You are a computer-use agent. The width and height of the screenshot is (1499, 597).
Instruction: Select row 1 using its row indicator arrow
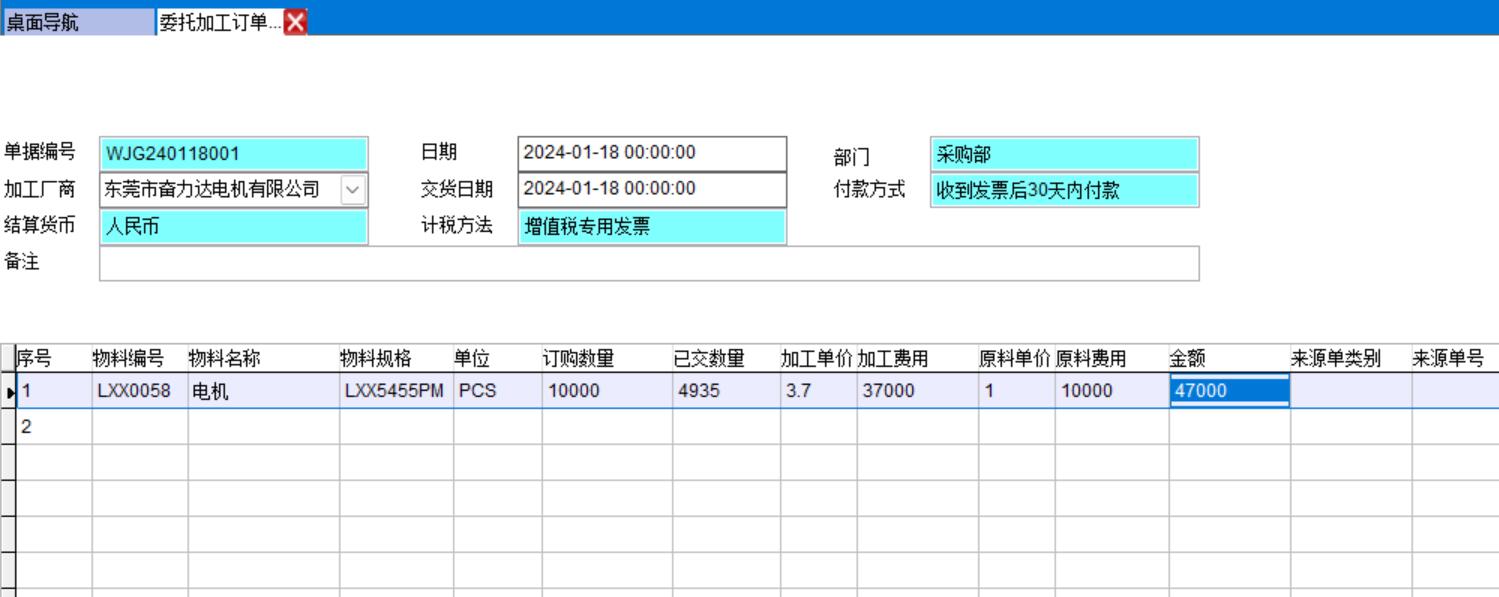pos(10,392)
